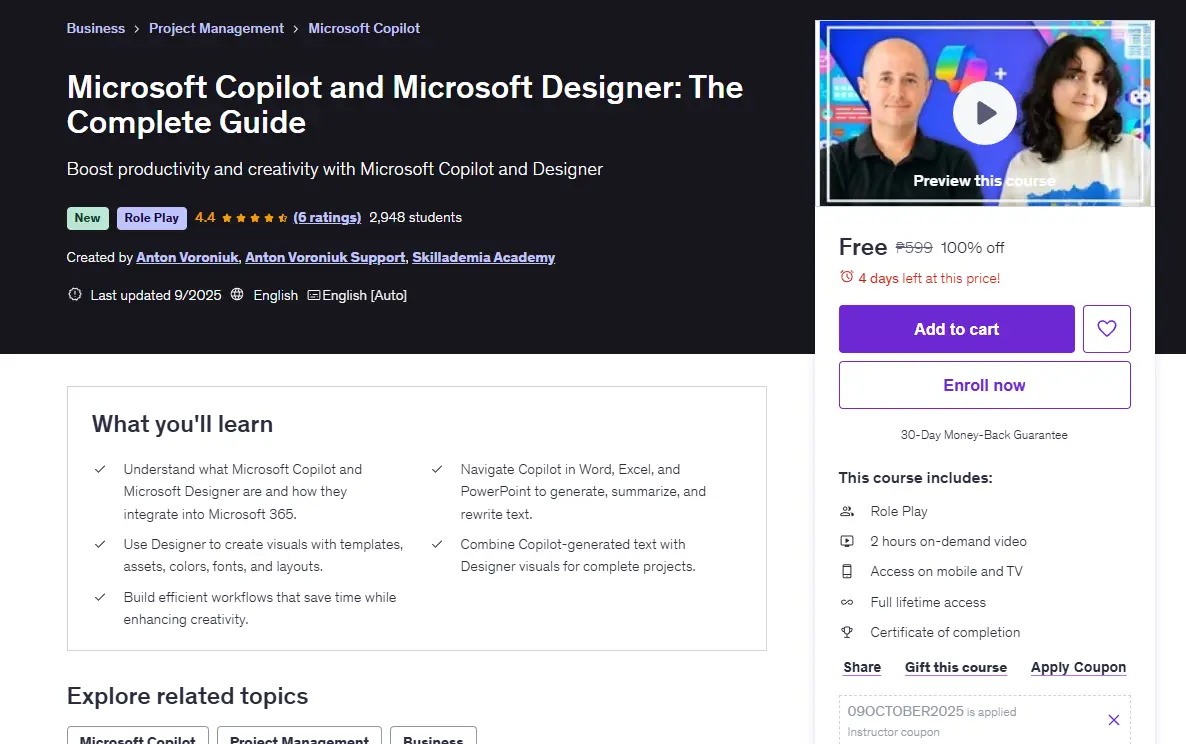Screen dimensions: 1186x744
Task: Click the 'Boost productivity and creativity' subtitle
Action: pos(334,169)
